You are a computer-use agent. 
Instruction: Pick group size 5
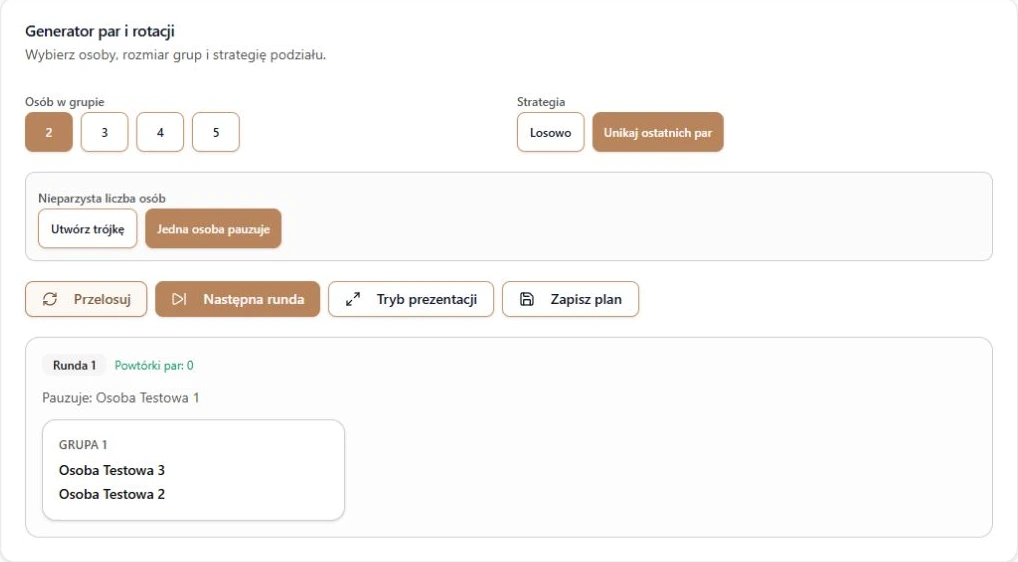tap(216, 132)
